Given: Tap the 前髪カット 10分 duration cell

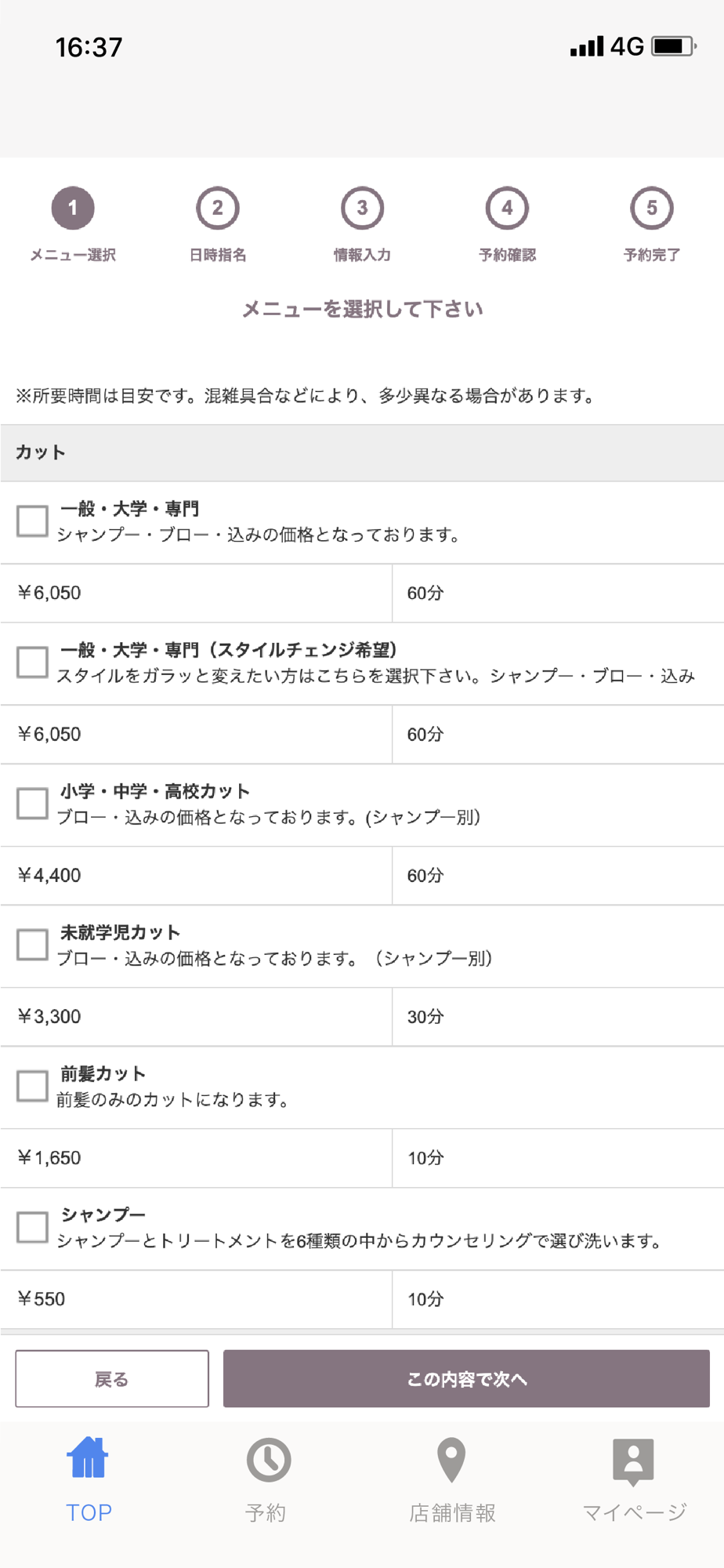Looking at the screenshot, I should (x=558, y=1158).
